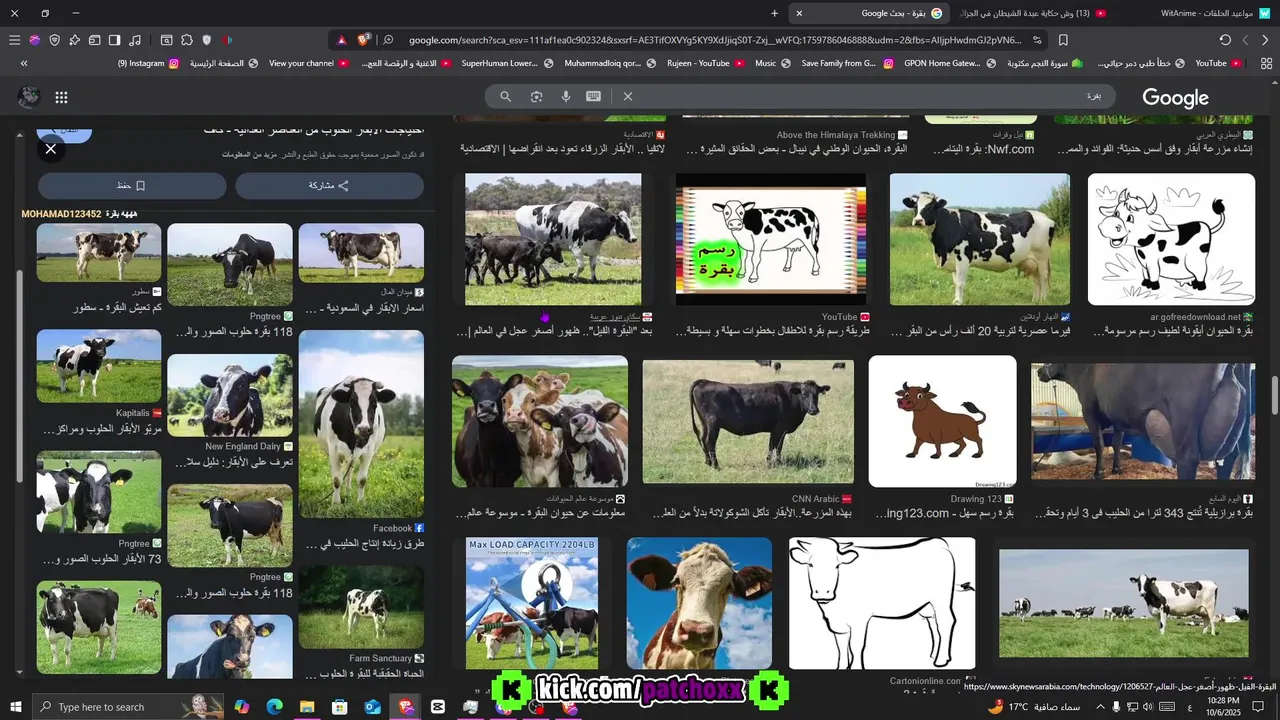
Task: Open the Brave main menu hamburger icon
Action: point(14,40)
